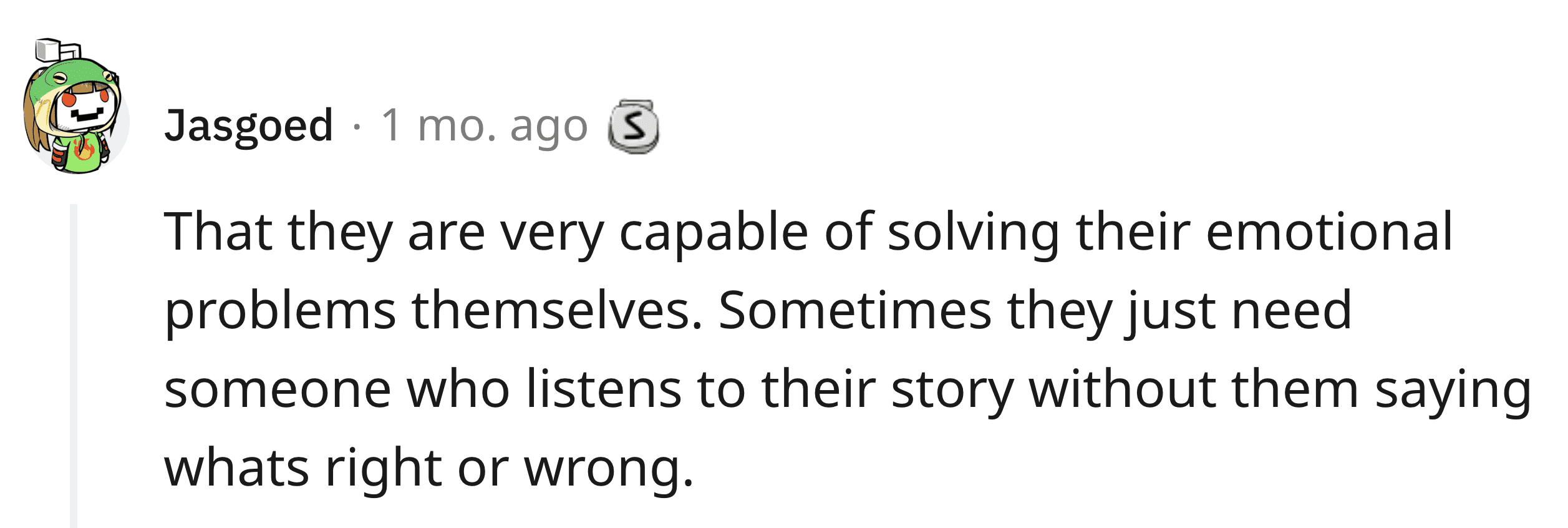This screenshot has height=528, width=1568.
Task: Open Jasgoed's frog-hooded Snoo avatar
Action: pyautogui.click(x=75, y=106)
